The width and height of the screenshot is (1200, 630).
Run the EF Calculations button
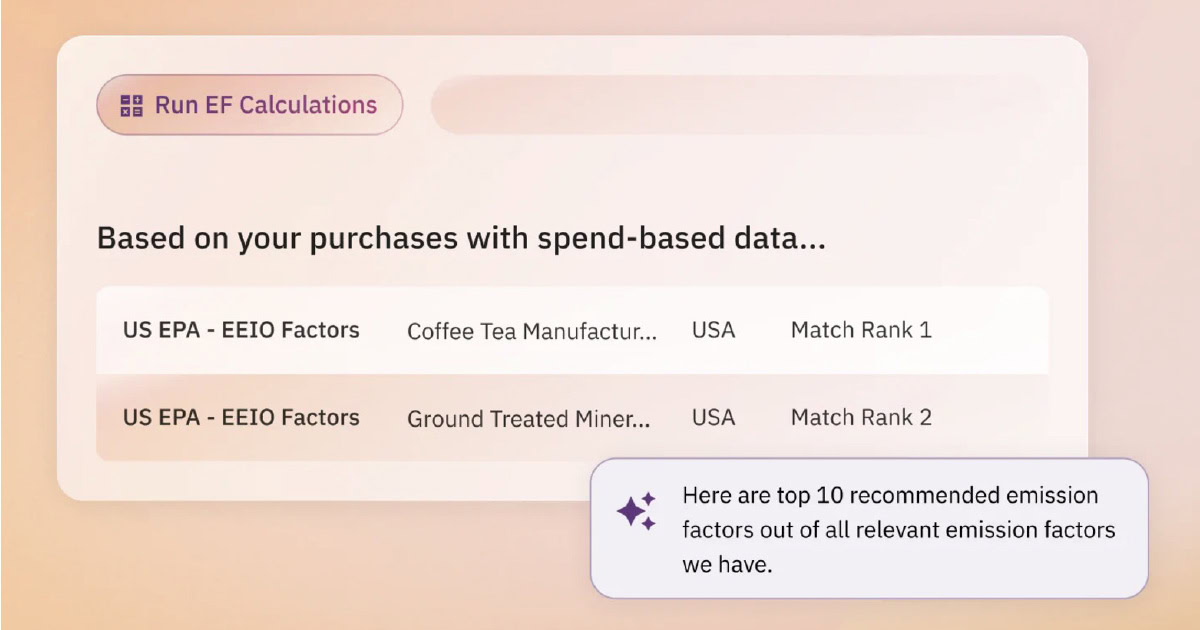point(249,105)
